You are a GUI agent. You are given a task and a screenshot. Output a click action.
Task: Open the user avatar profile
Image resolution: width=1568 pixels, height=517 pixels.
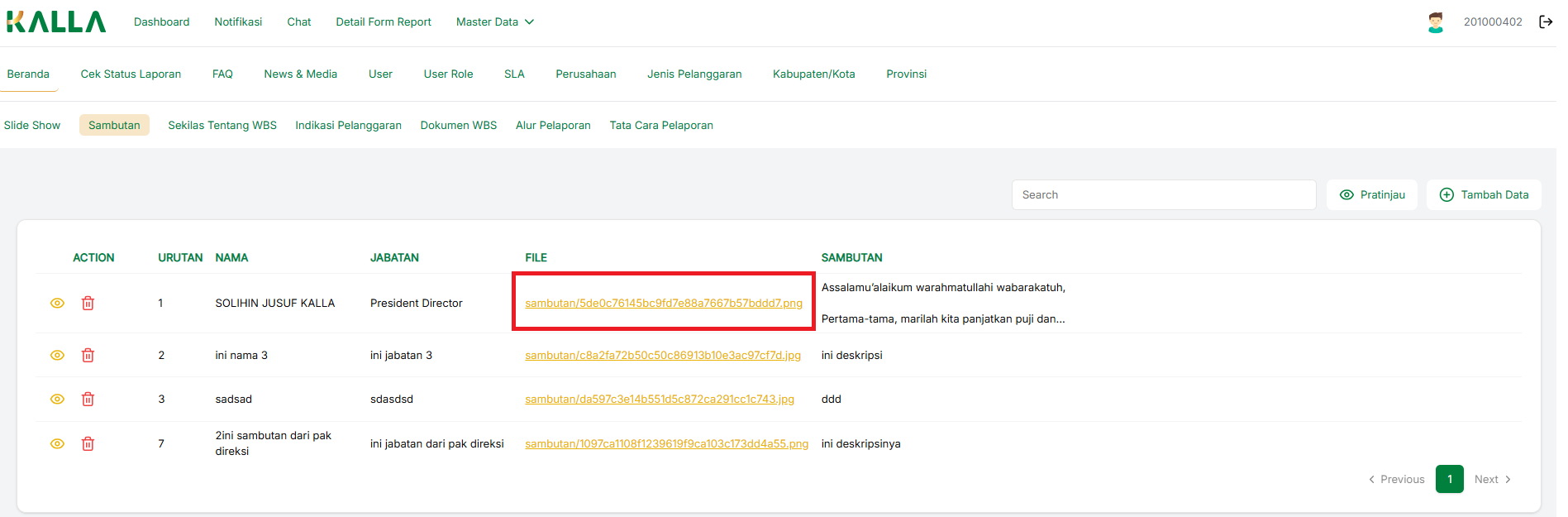tap(1436, 22)
